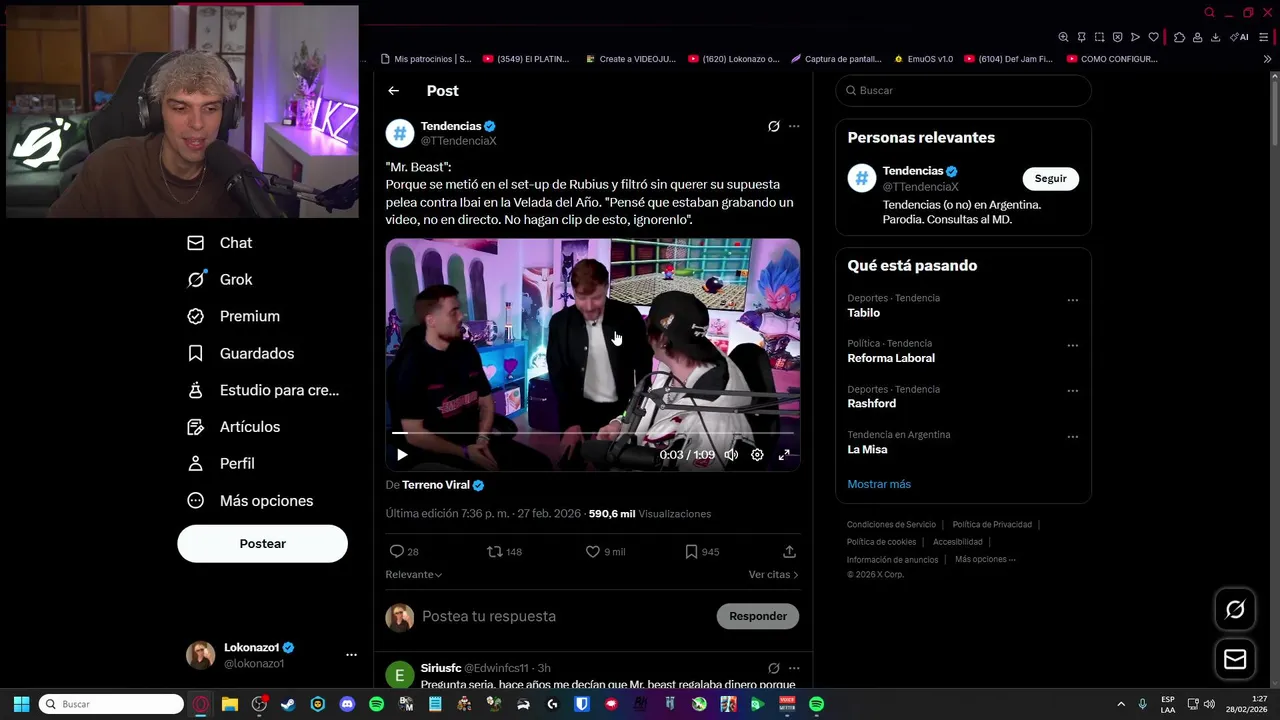Open more options for Tabilo trend
Screen dimensions: 1280x720
pyautogui.click(x=1072, y=300)
